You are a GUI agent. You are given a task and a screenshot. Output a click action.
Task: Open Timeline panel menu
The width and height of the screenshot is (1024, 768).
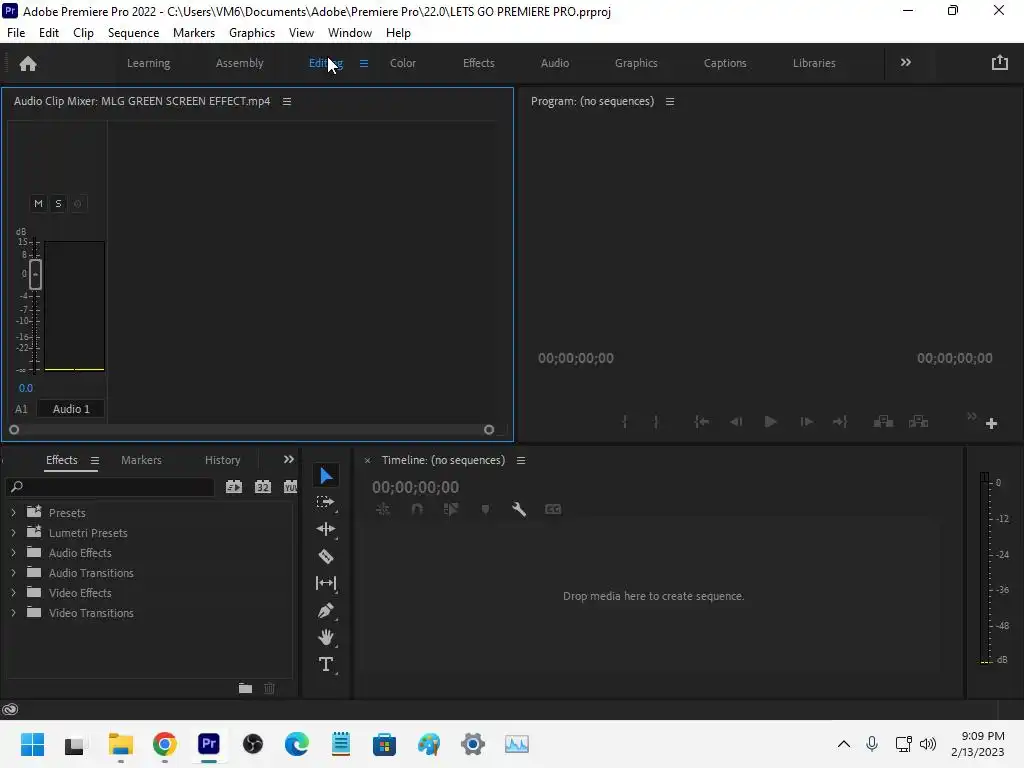pyautogui.click(x=521, y=460)
